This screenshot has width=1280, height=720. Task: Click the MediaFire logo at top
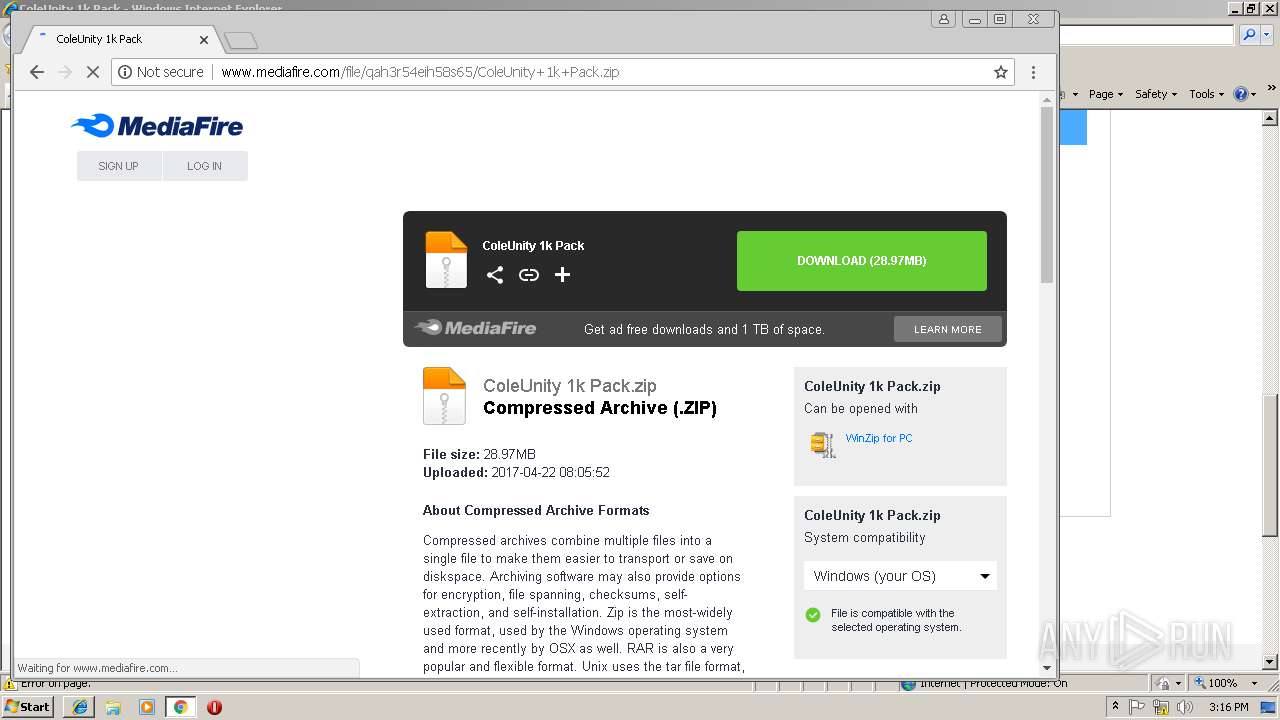point(157,126)
